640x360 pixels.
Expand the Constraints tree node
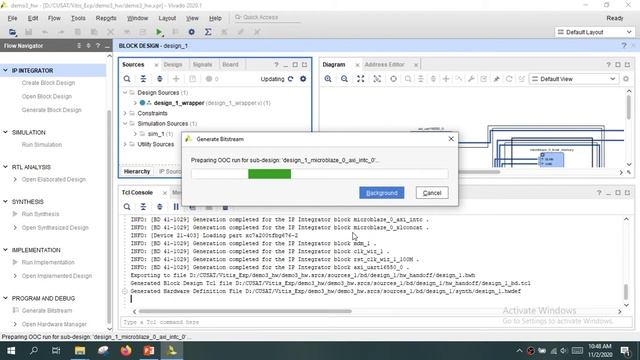(x=125, y=113)
